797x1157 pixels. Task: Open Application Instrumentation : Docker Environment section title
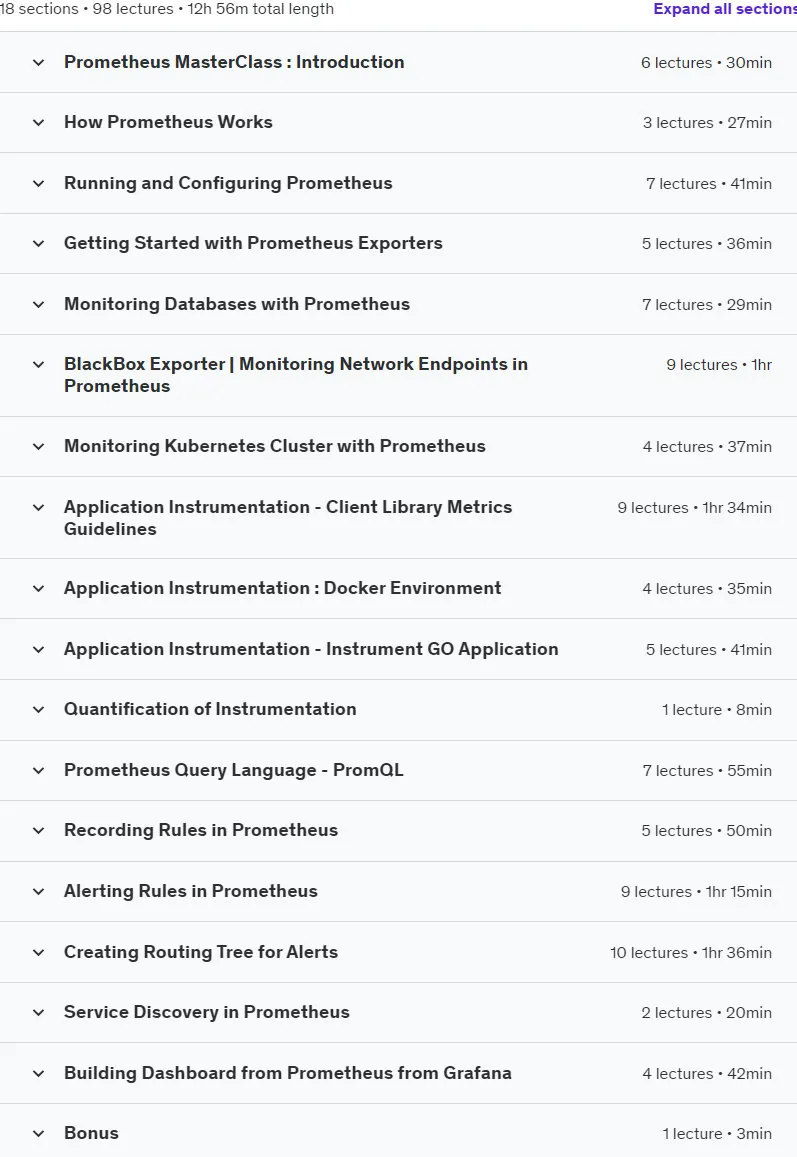pyautogui.click(x=283, y=588)
